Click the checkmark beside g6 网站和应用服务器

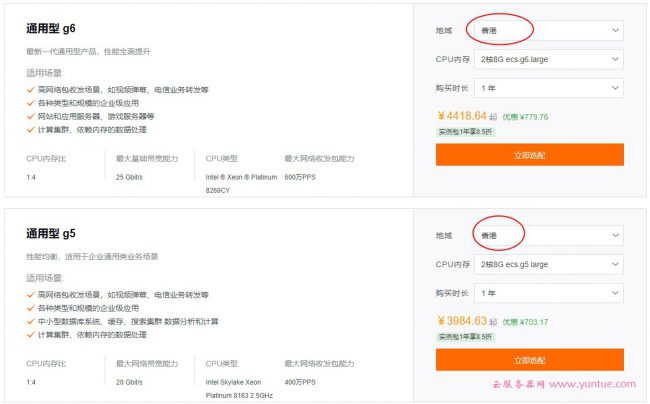tap(31, 116)
